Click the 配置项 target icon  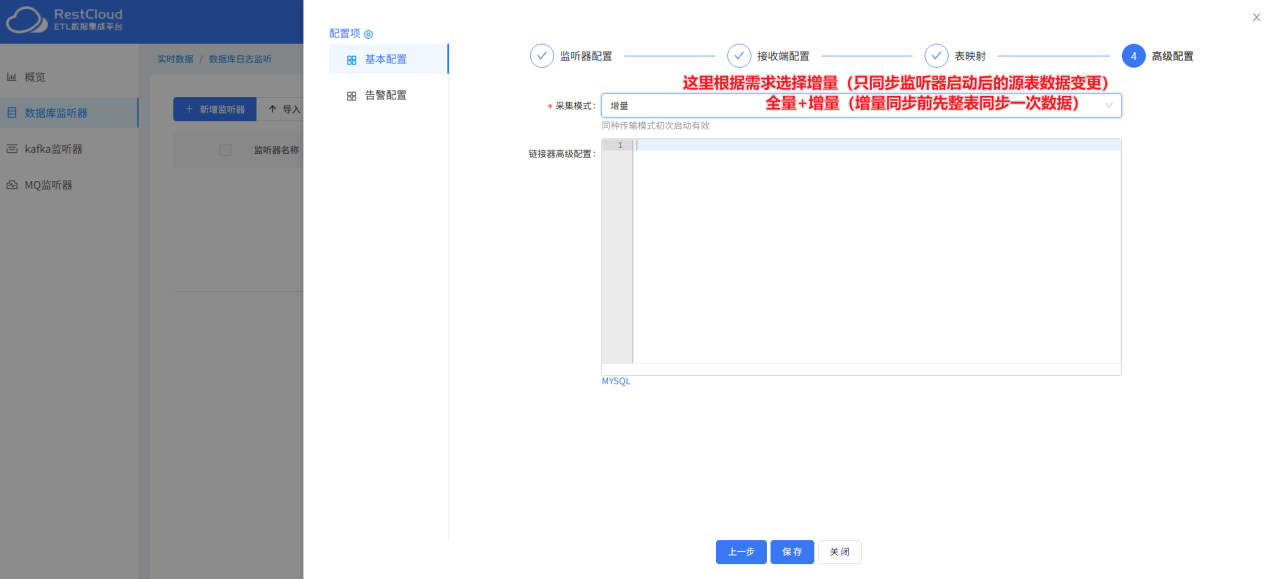point(368,34)
